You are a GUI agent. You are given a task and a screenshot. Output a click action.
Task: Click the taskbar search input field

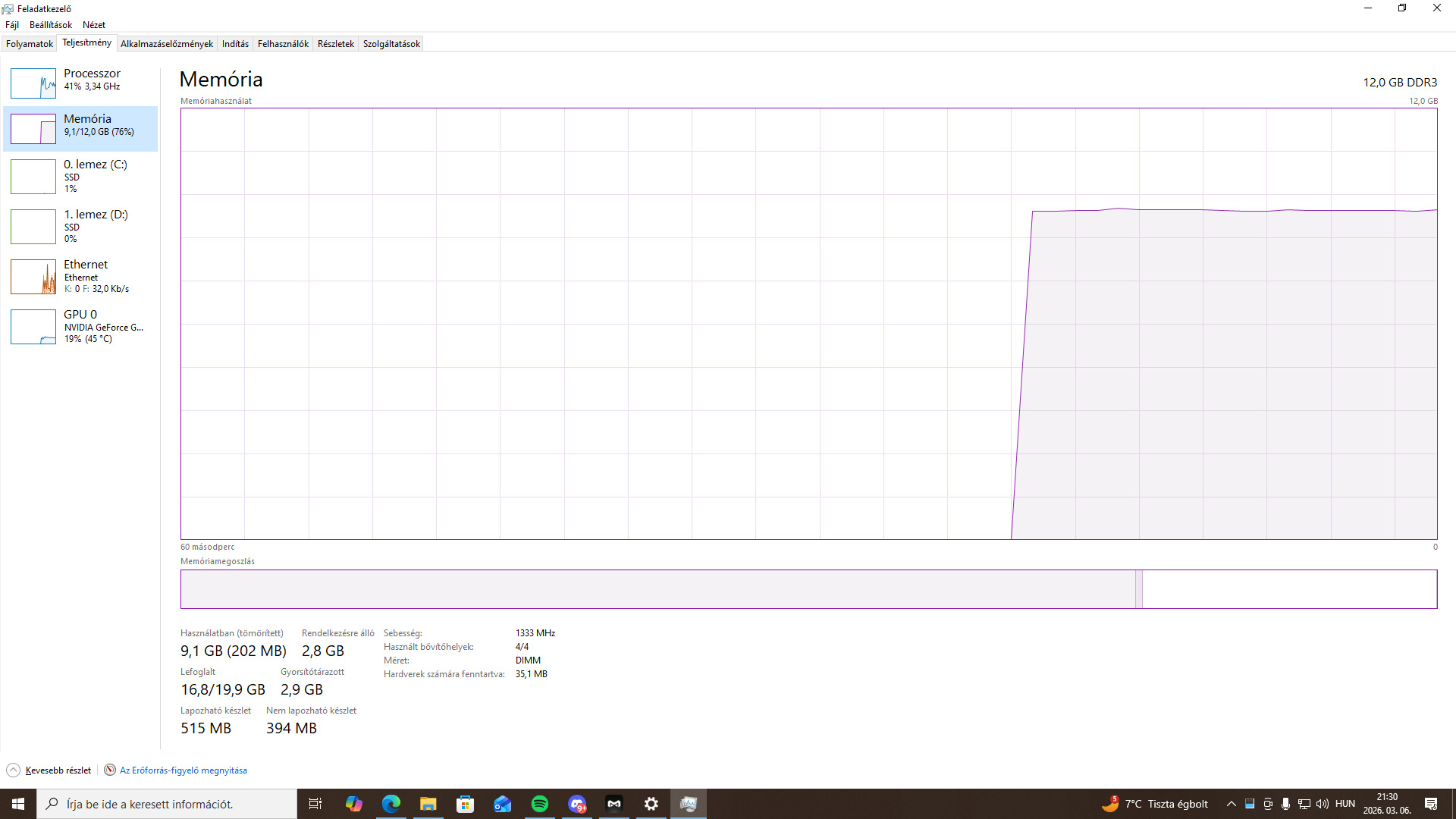pos(167,804)
